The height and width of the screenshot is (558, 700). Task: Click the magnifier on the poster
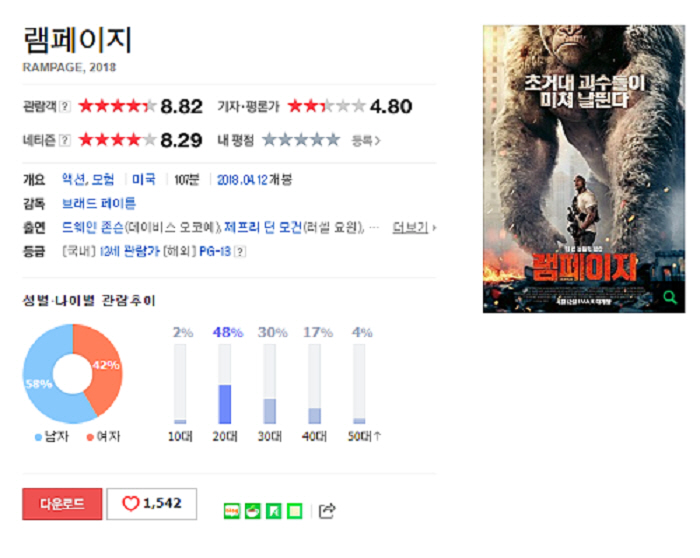pos(670,297)
